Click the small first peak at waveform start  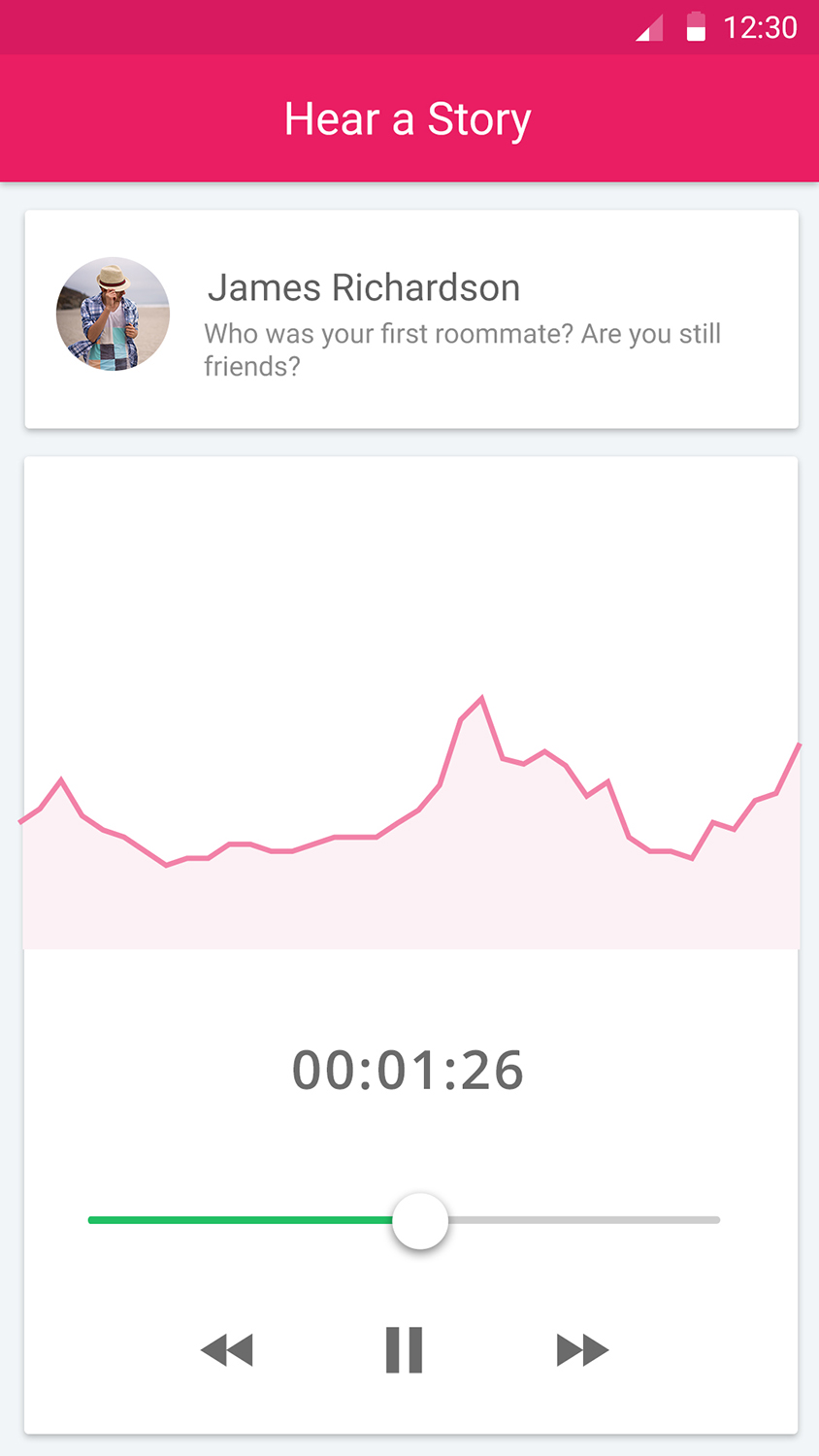coord(61,779)
